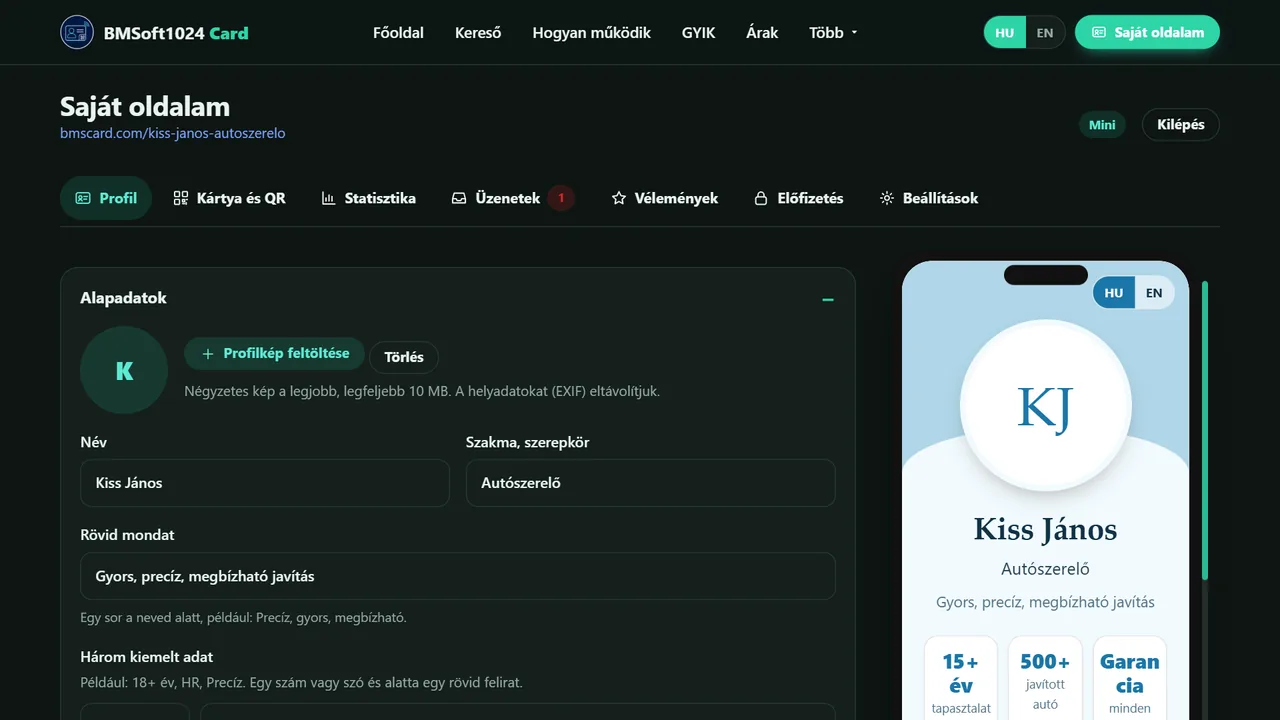Click the Törlés button

[x=404, y=357]
